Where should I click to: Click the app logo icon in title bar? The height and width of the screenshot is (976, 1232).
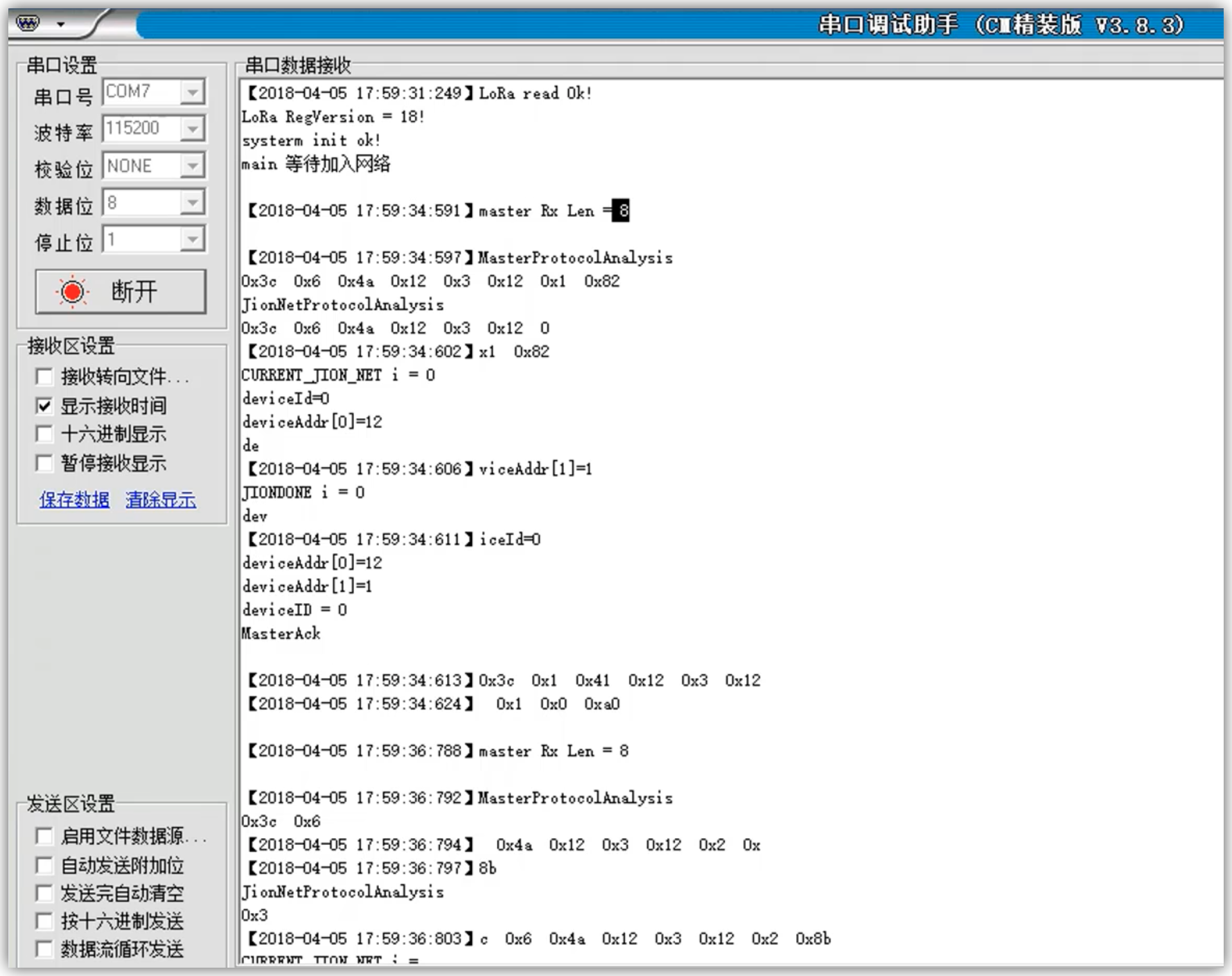pos(28,24)
